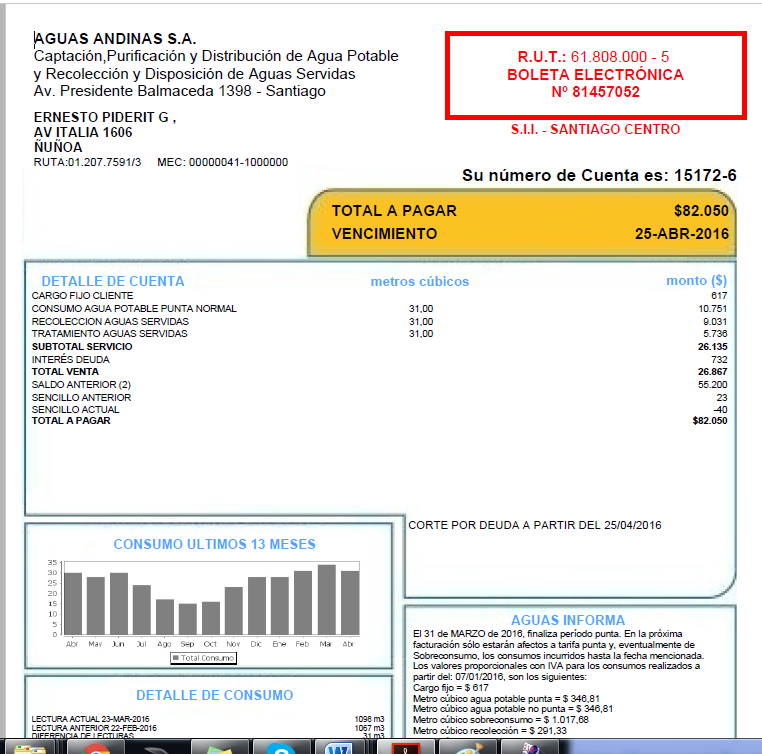This screenshot has width=762, height=754.
Task: Select the BOLETA ELECTRÓNICA title
Action: [x=595, y=74]
